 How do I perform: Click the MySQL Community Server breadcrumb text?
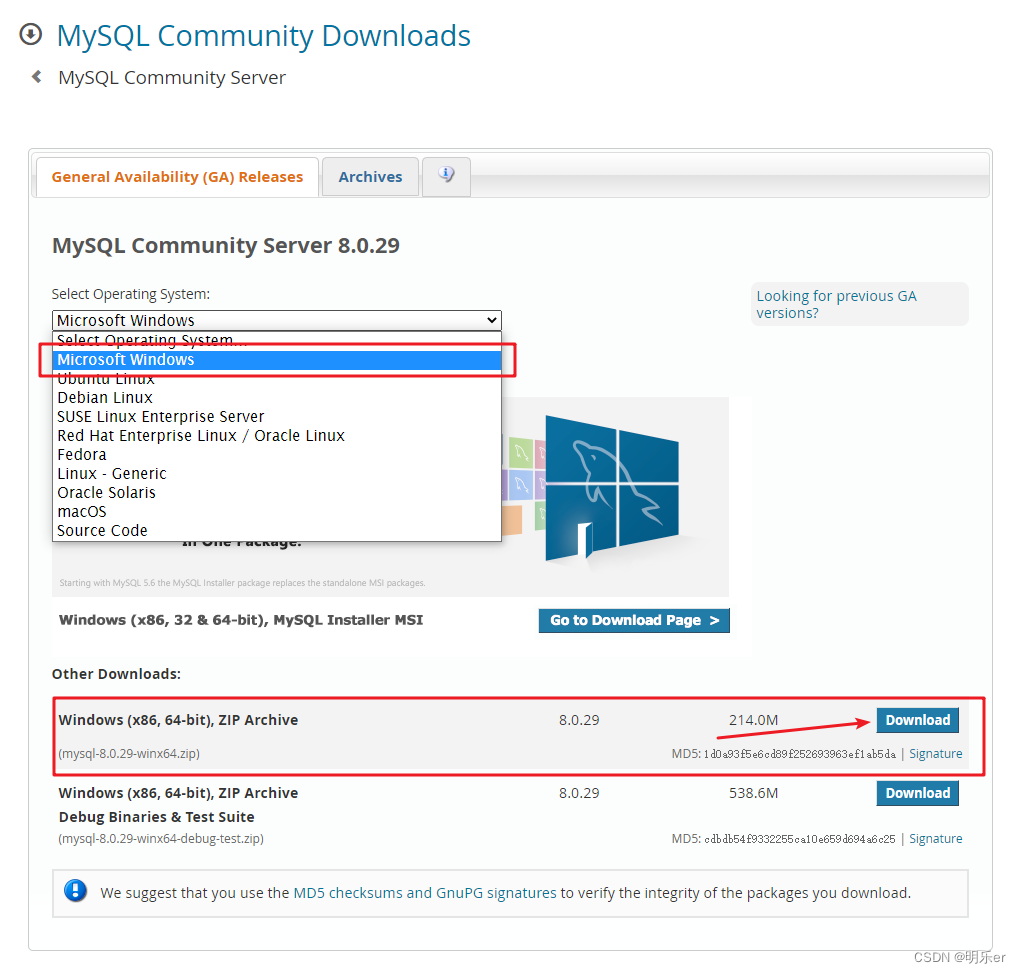(x=172, y=78)
